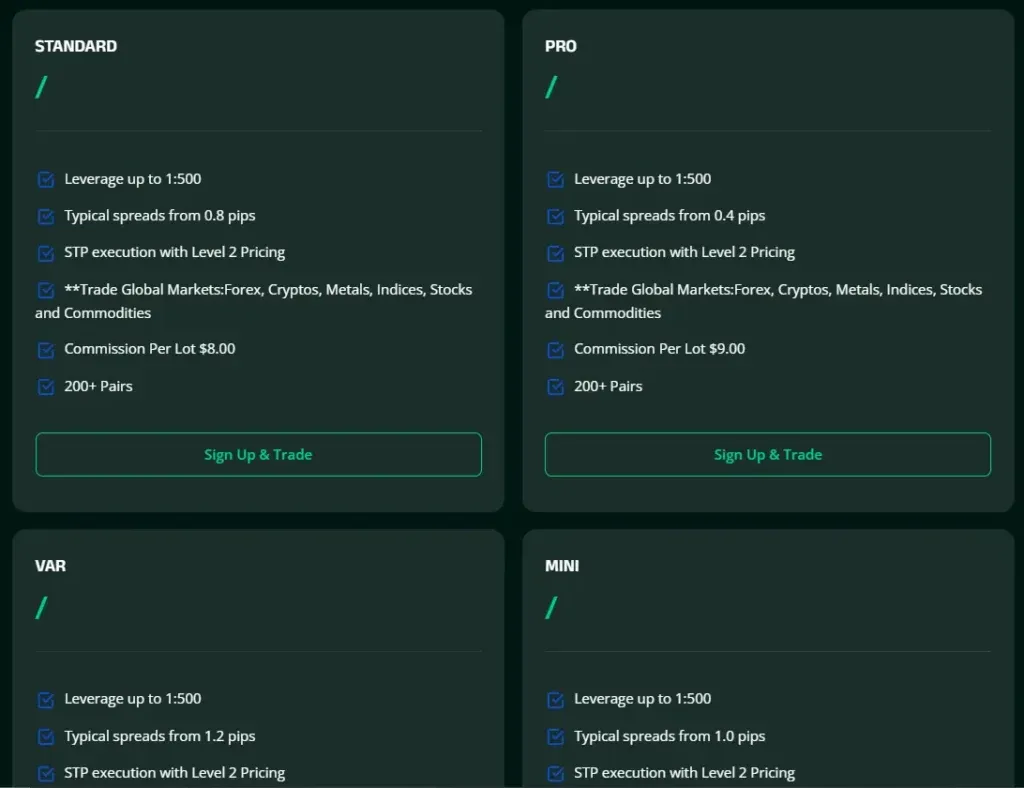Select the checkmark beside STP execution on PRO plan
The width and height of the screenshot is (1024, 788).
tap(555, 253)
